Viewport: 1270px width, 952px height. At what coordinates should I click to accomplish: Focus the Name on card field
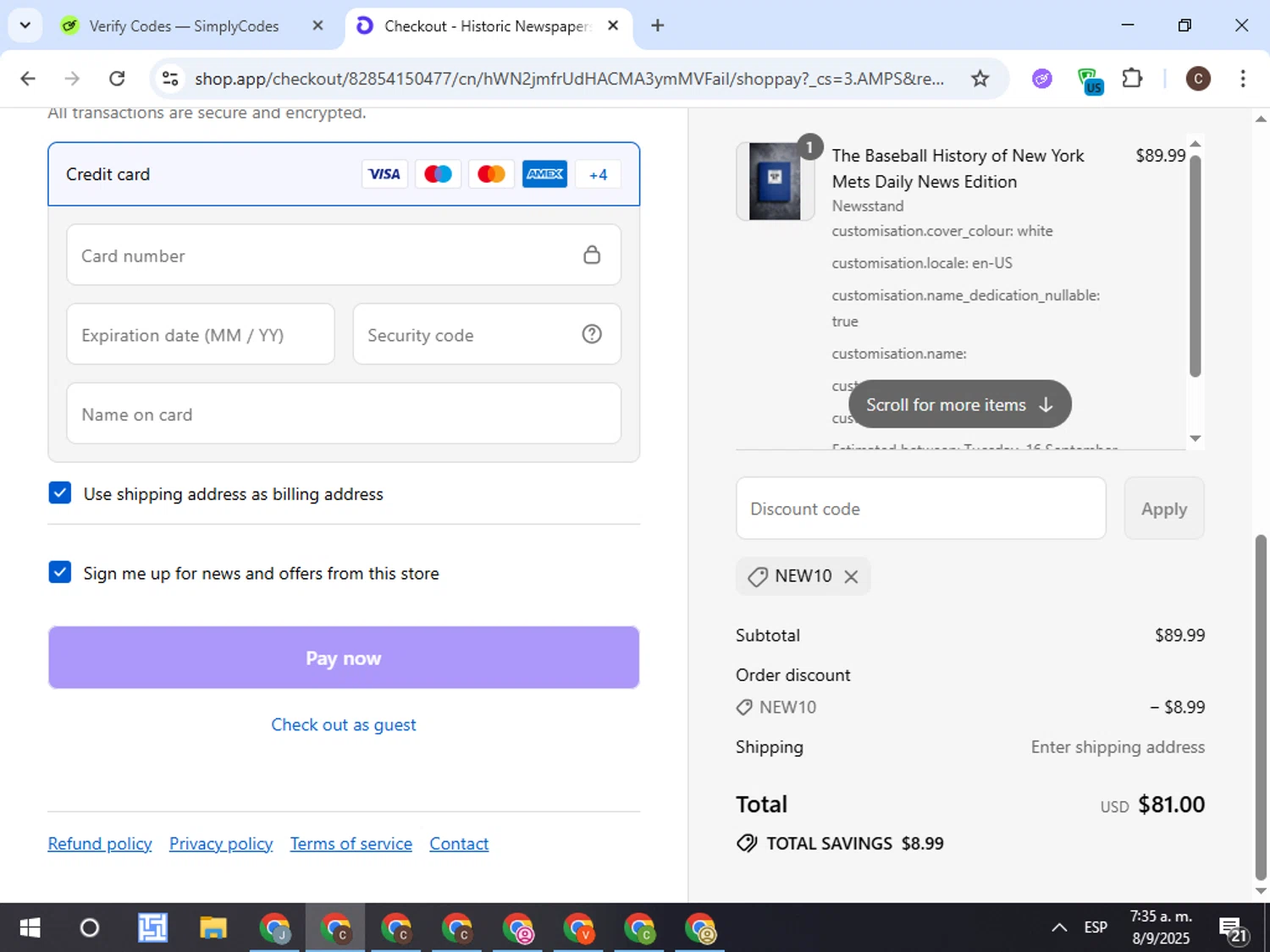[x=344, y=414]
